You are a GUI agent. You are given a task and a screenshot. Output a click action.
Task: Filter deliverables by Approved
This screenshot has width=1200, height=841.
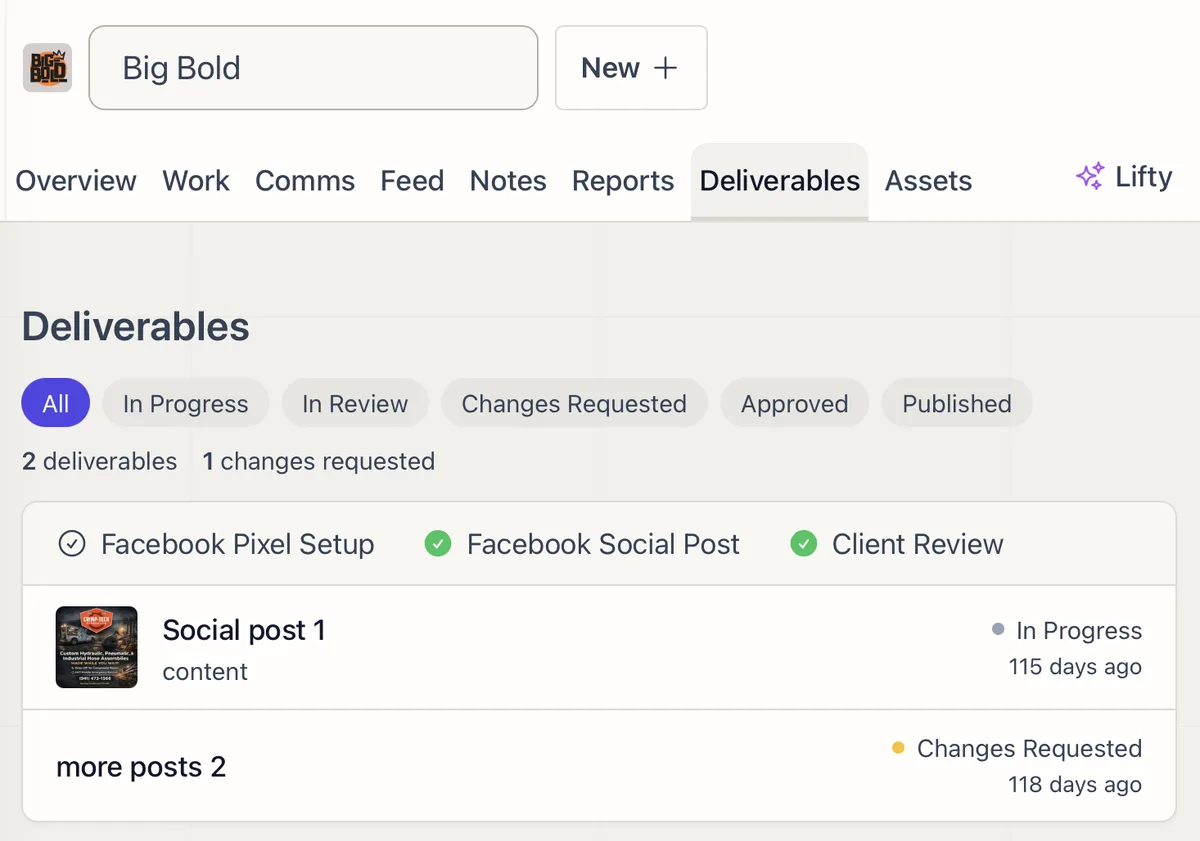tap(794, 404)
